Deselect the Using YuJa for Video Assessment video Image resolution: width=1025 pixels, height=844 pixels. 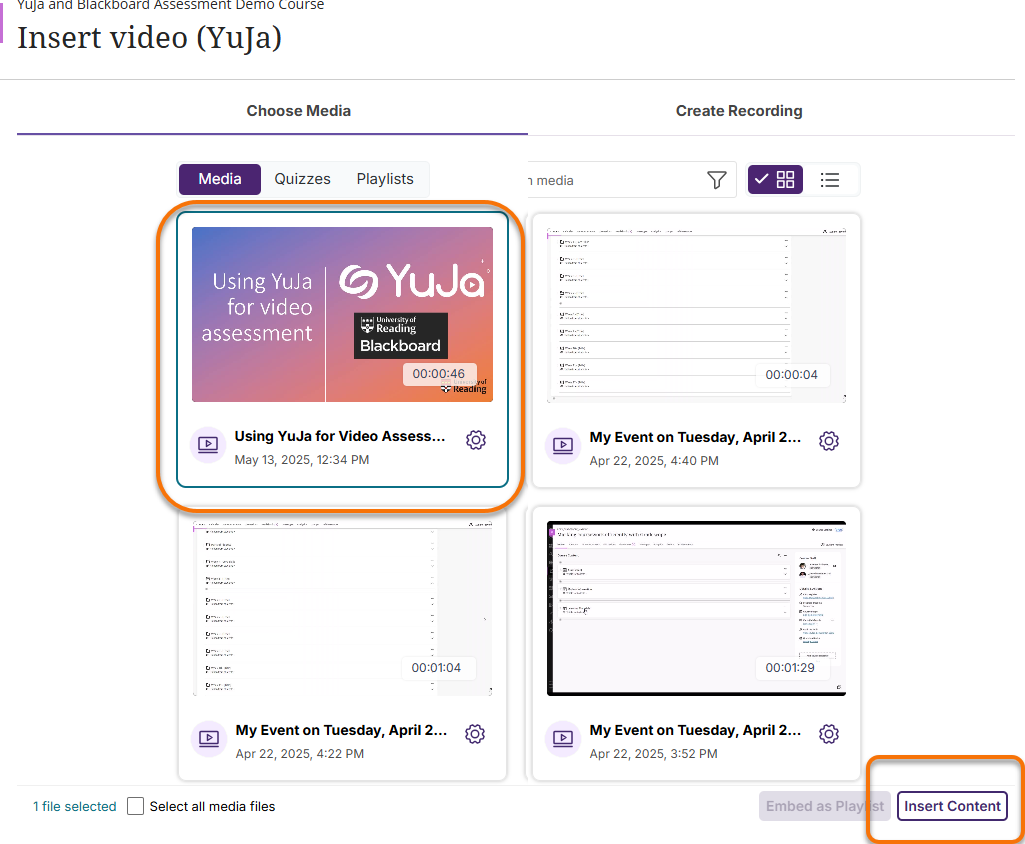coord(342,313)
